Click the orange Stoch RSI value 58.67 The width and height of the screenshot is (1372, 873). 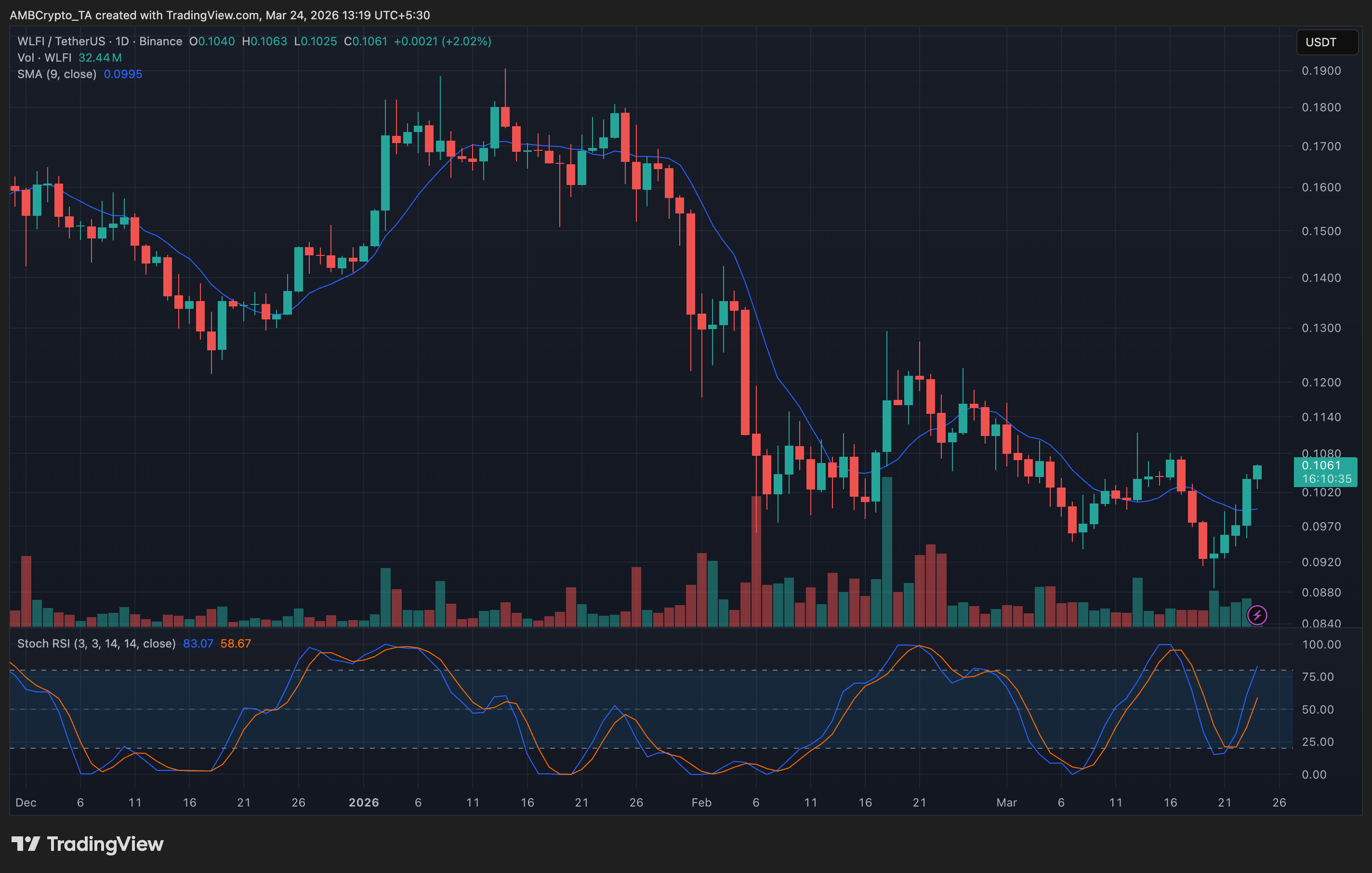(x=235, y=643)
